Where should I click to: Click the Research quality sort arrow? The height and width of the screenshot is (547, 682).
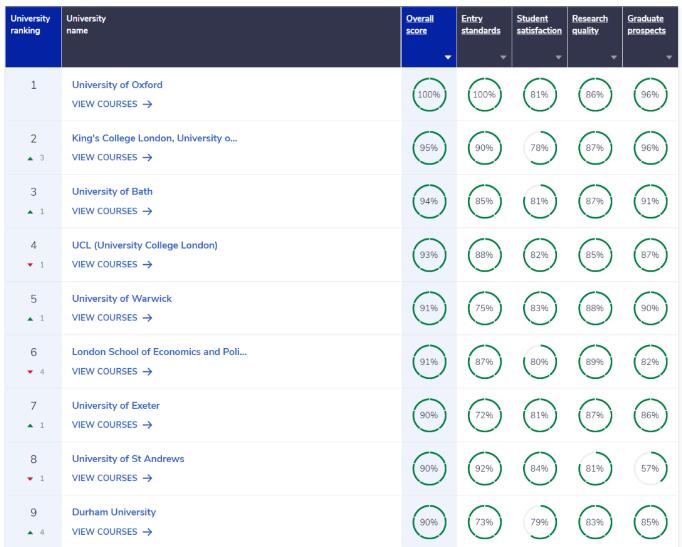pyautogui.click(x=614, y=57)
